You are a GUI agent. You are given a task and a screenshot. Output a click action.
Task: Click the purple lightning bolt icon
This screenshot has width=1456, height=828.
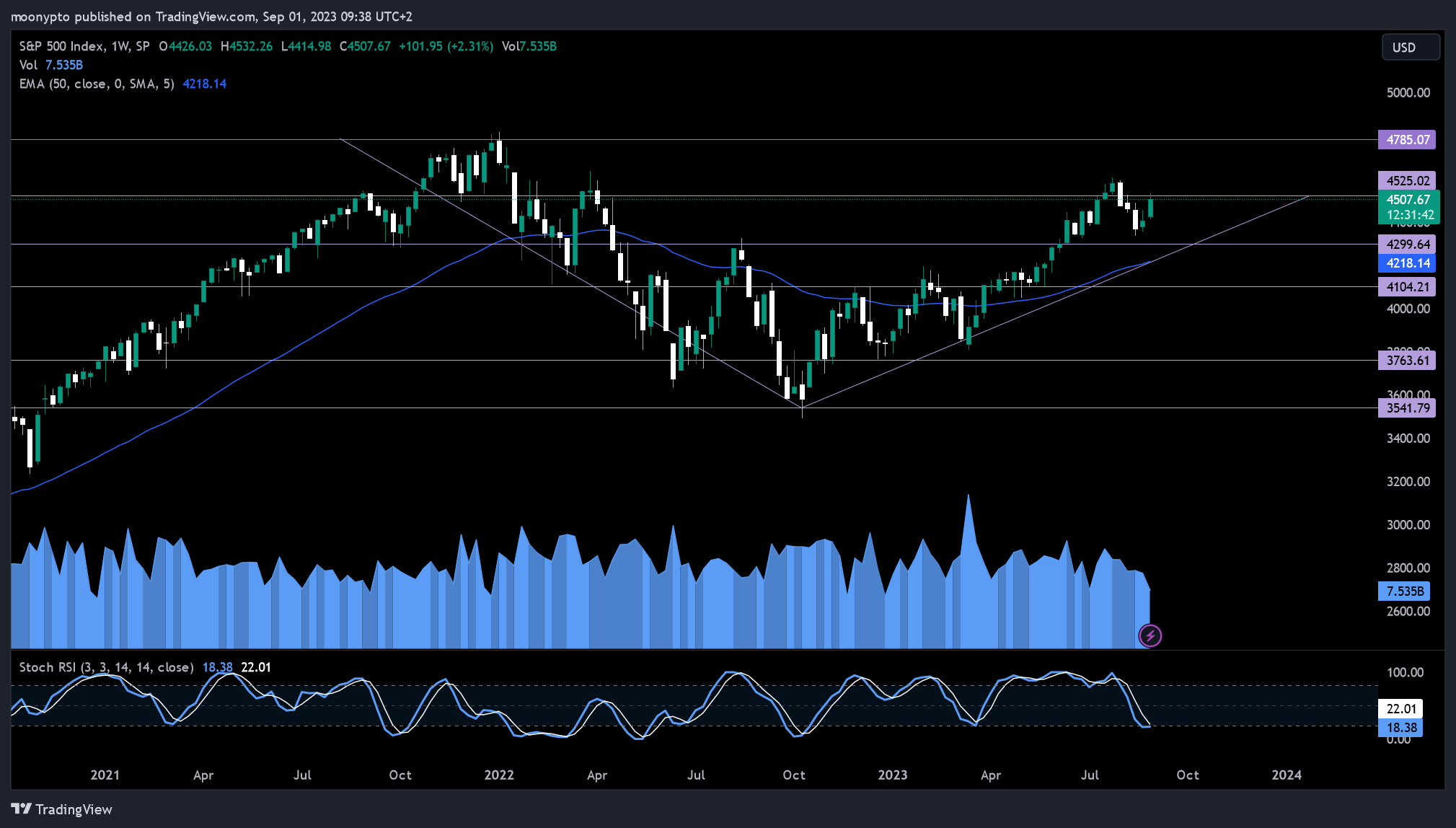[x=1150, y=635]
